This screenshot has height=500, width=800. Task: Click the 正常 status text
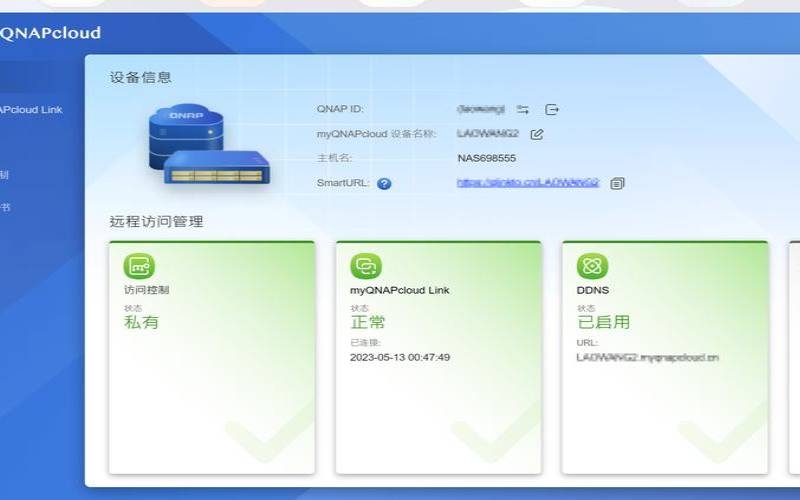click(368, 322)
